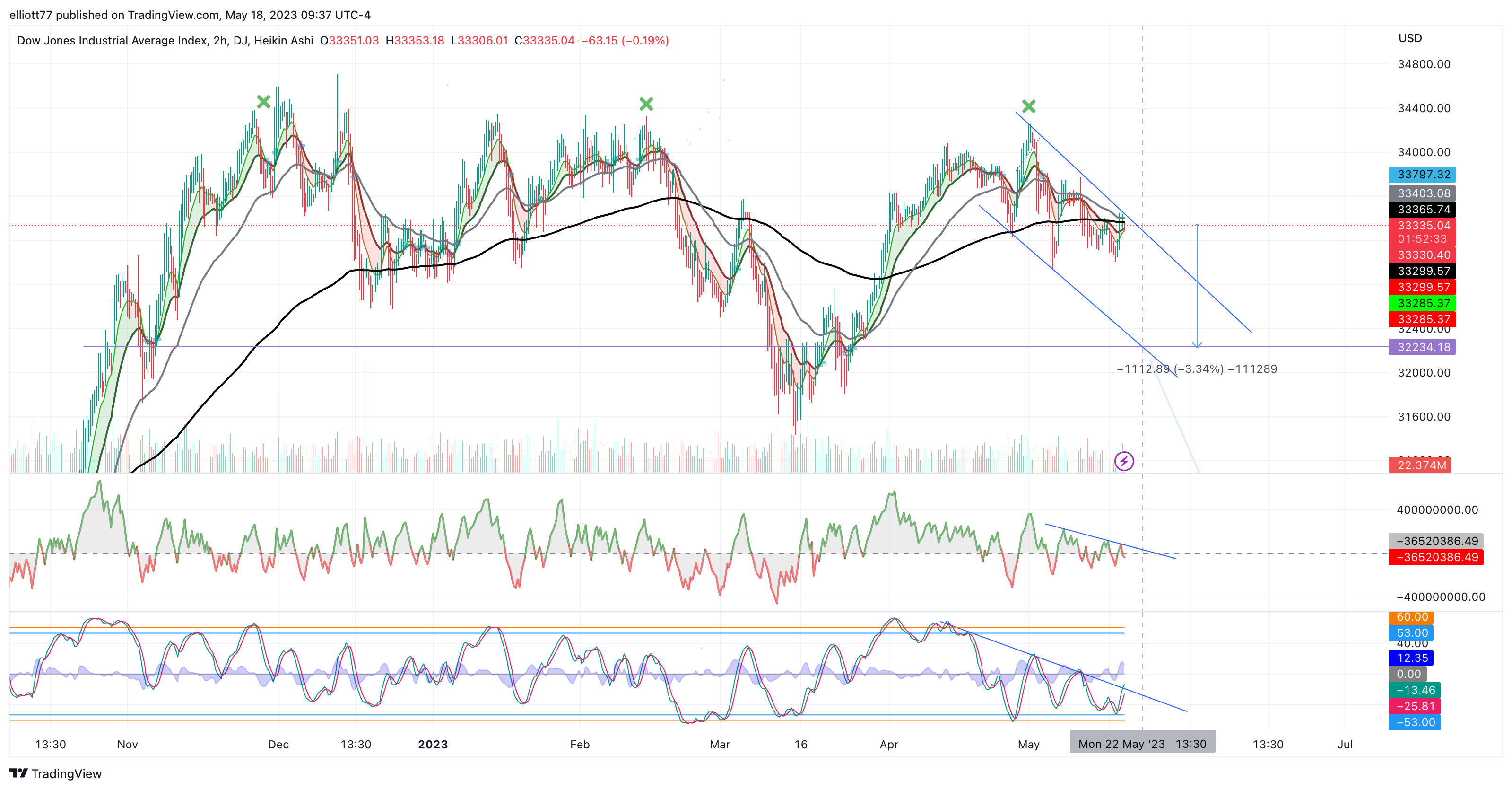
Task: Click the elliott77 published header text
Action: coord(190,15)
